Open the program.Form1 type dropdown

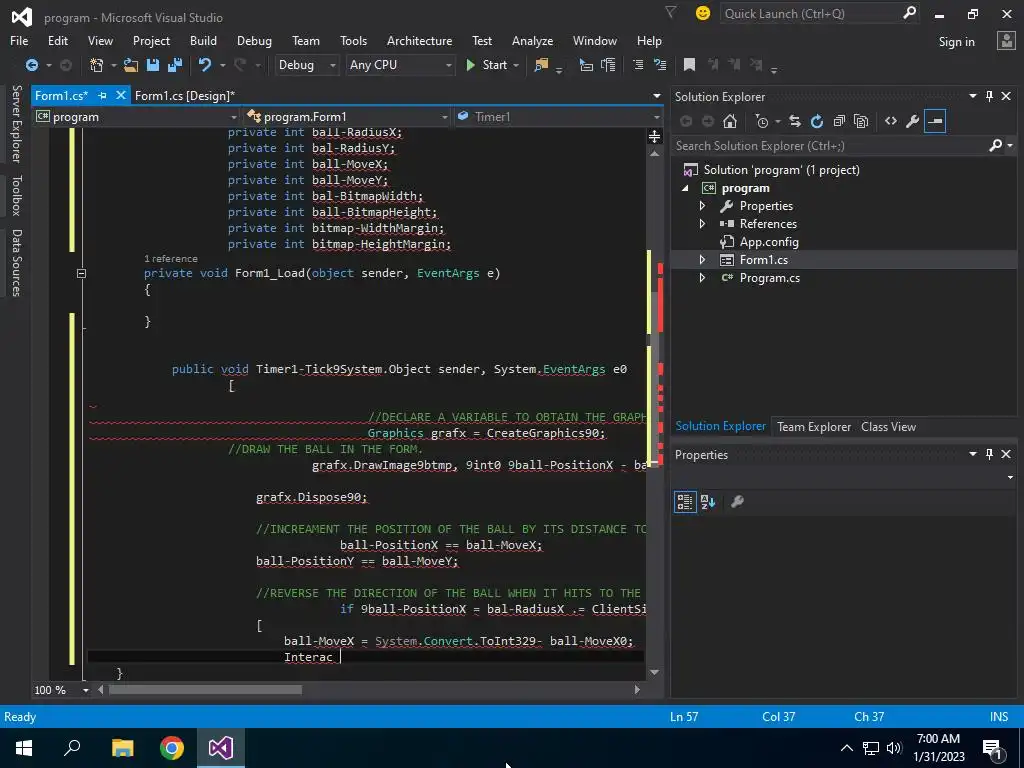(445, 117)
